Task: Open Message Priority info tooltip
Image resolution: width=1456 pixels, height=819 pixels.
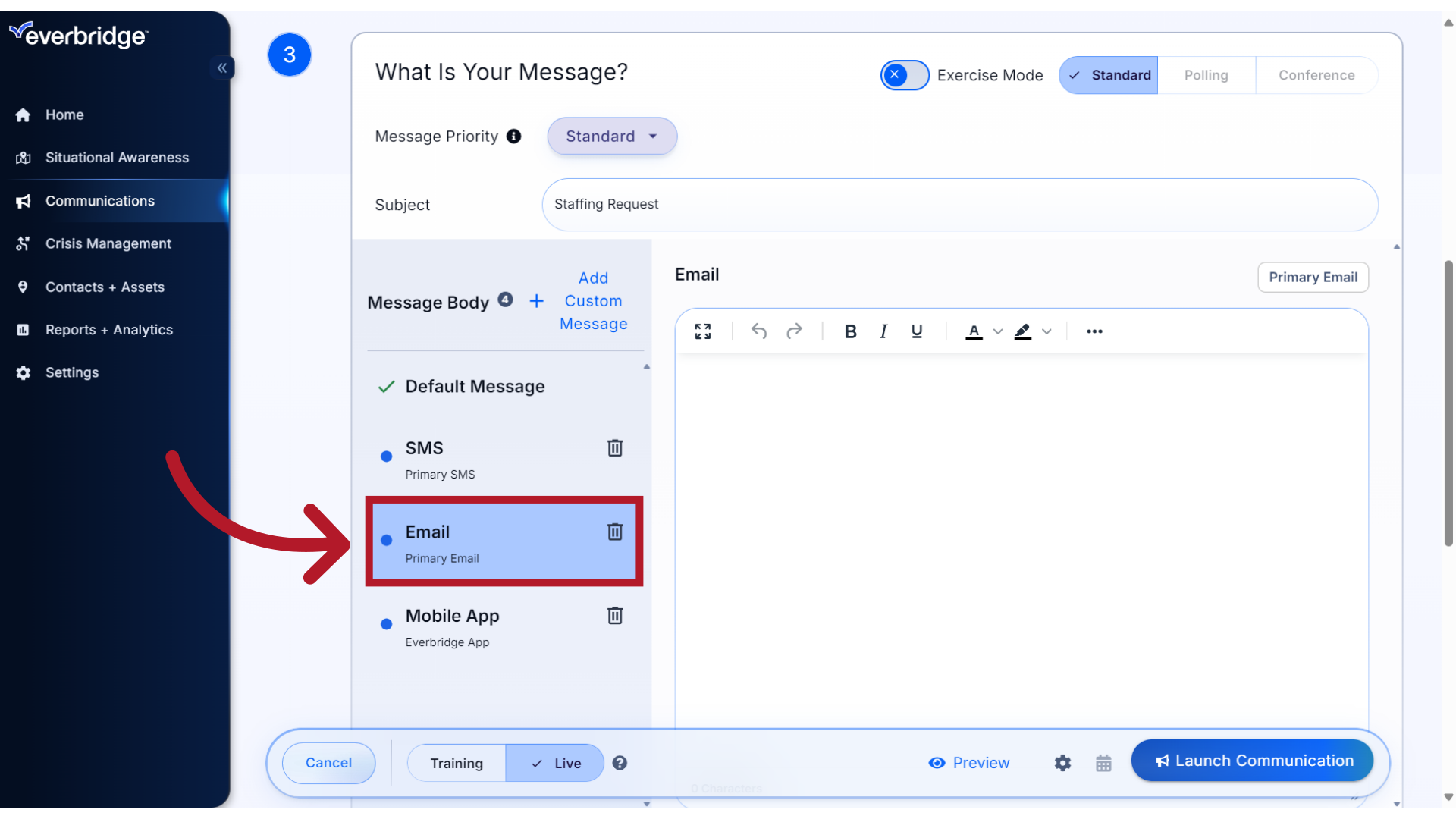Action: coord(514,136)
